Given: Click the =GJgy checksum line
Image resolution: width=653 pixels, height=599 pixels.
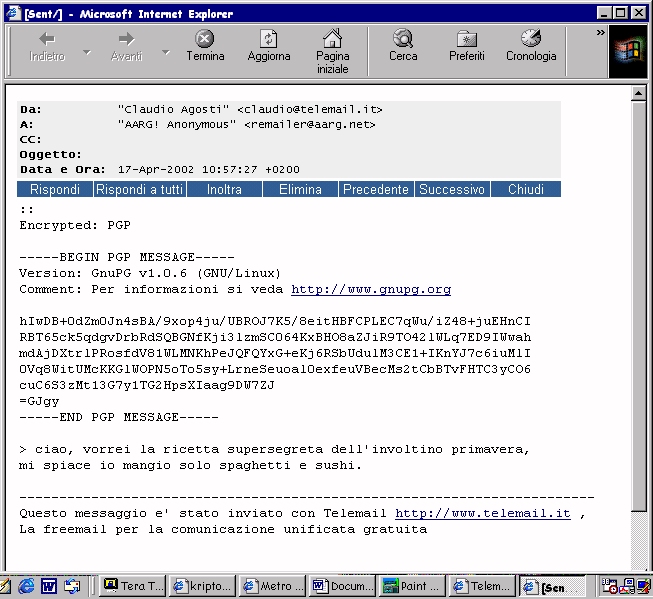Looking at the screenshot, I should [39, 401].
